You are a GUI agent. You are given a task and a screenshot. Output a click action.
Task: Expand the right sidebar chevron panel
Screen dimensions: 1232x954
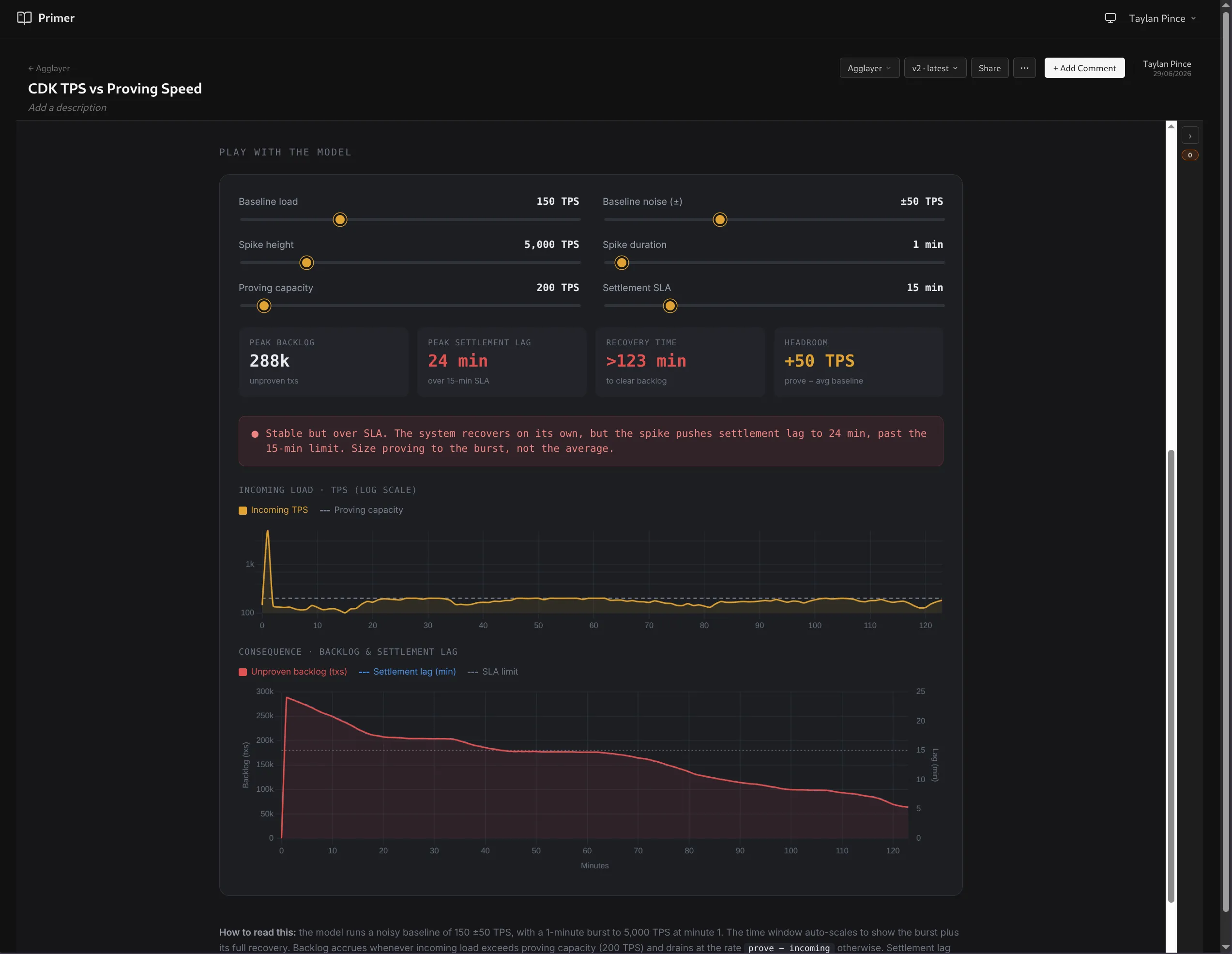coord(1190,136)
